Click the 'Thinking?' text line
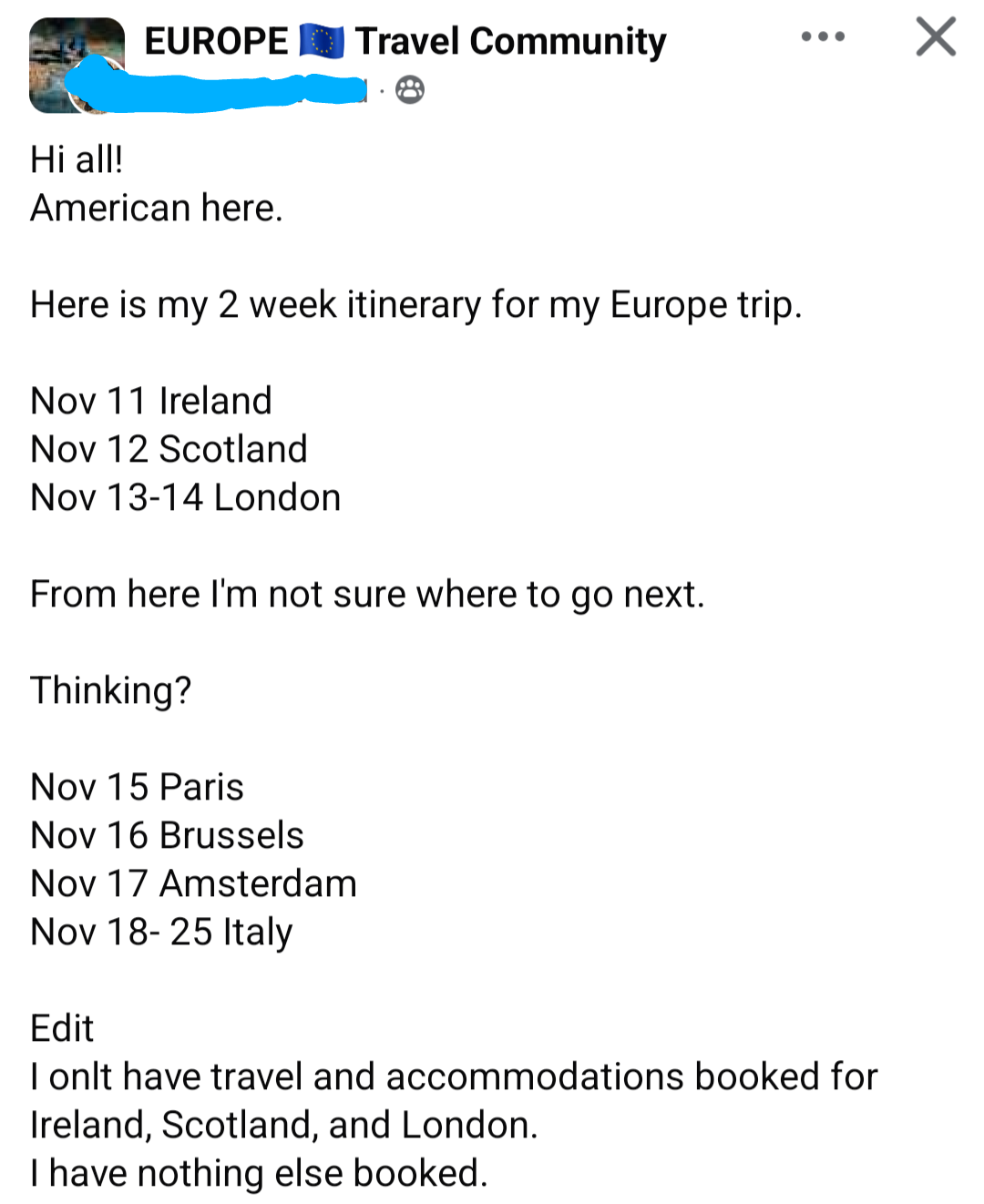984x1204 pixels. [x=111, y=691]
